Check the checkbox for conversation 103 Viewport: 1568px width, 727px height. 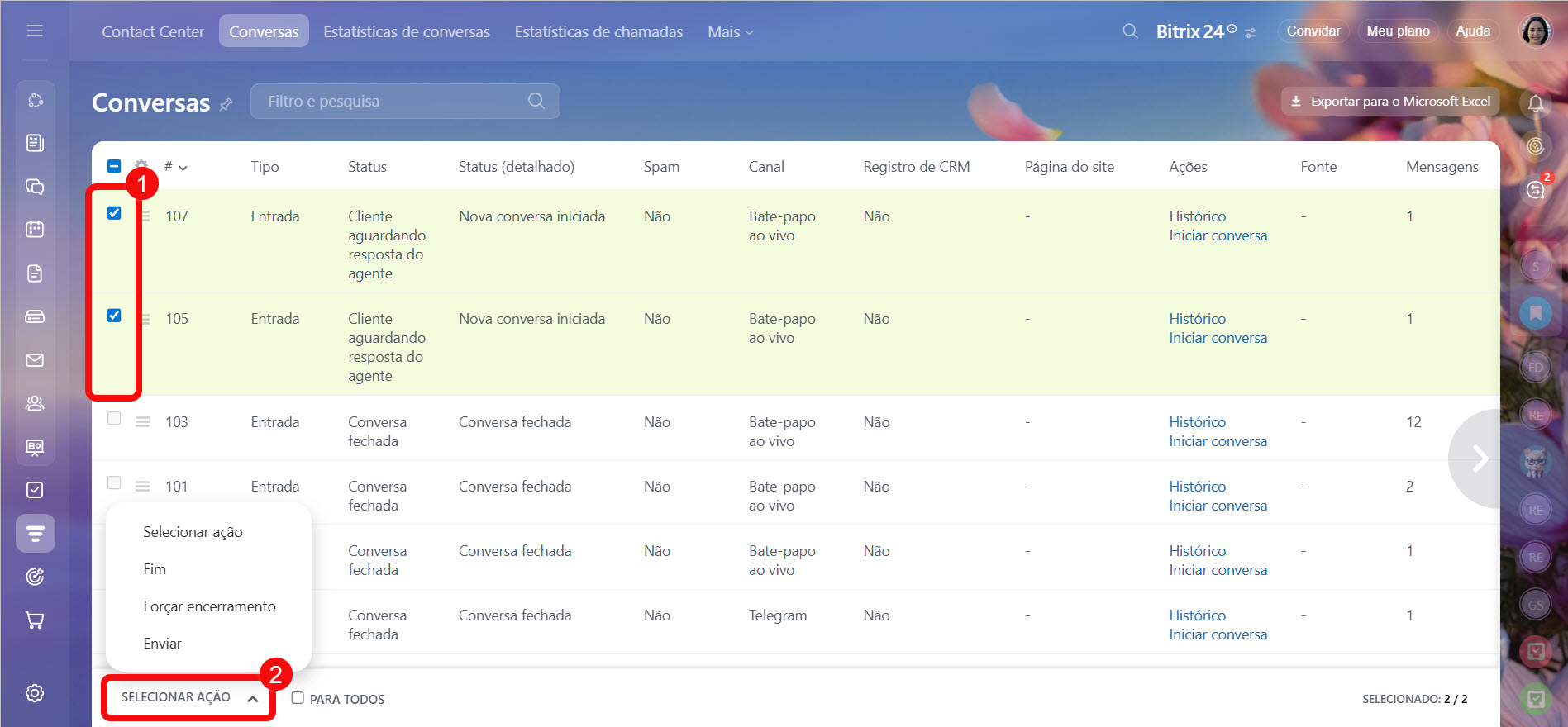[114, 418]
